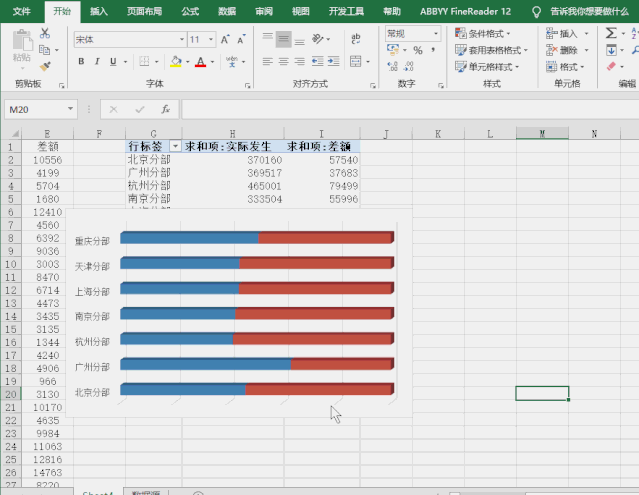Click the lightbulb tell-me icon
Screen dimensions: 639x495
(536, 12)
